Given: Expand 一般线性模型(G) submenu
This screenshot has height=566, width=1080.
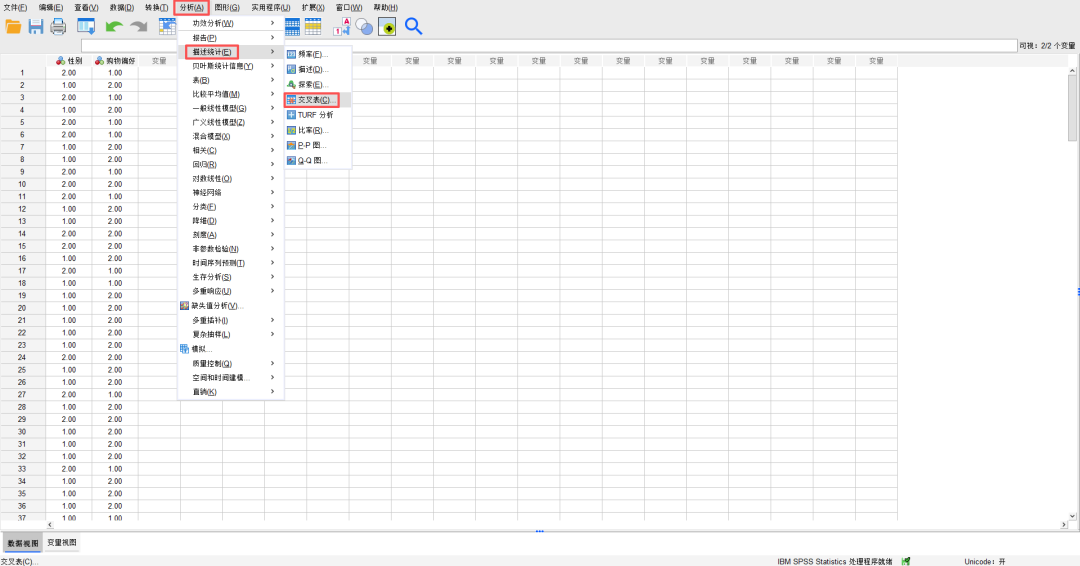Looking at the screenshot, I should [x=230, y=108].
